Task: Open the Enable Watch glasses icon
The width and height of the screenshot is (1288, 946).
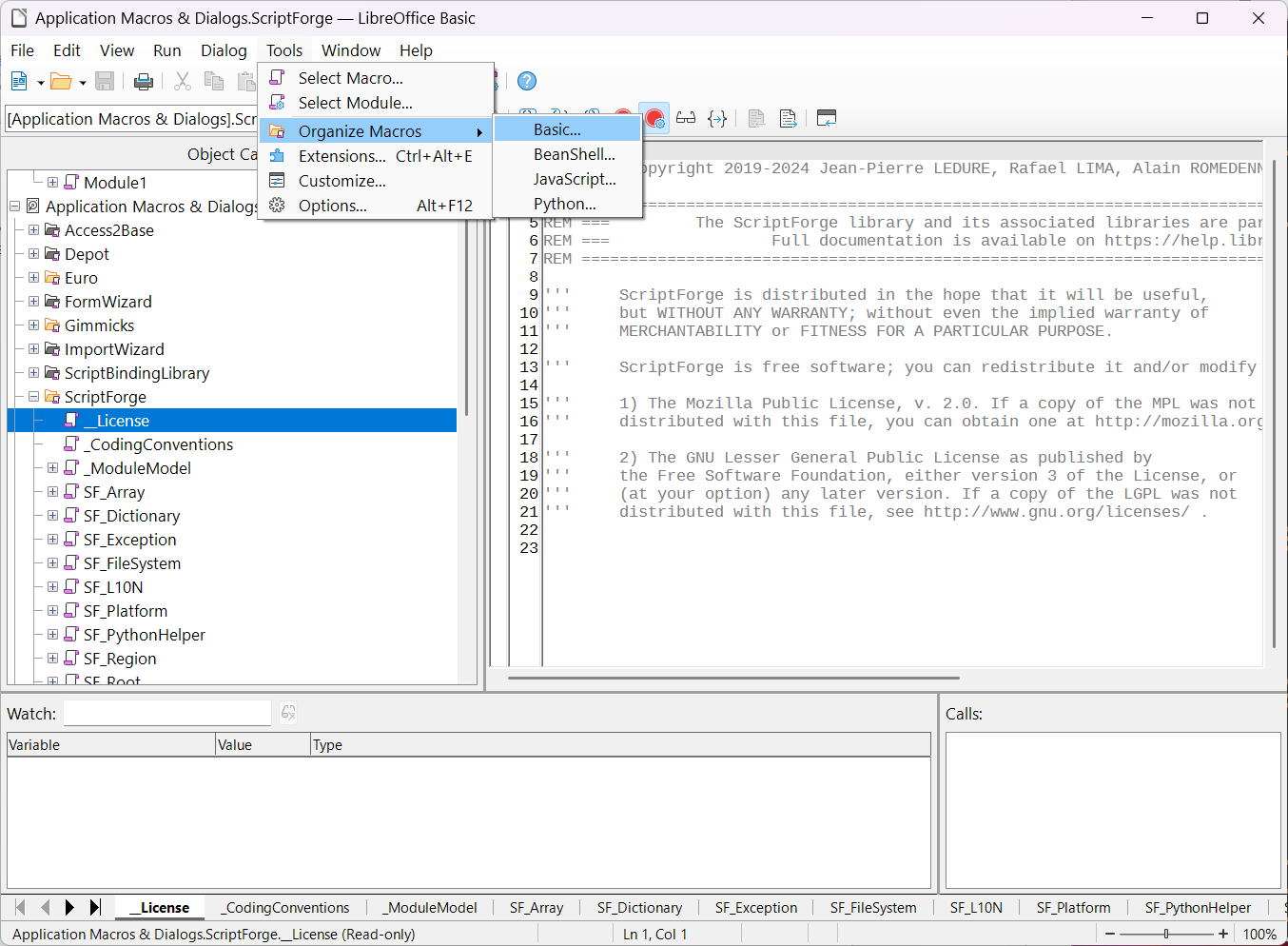Action: (x=686, y=118)
